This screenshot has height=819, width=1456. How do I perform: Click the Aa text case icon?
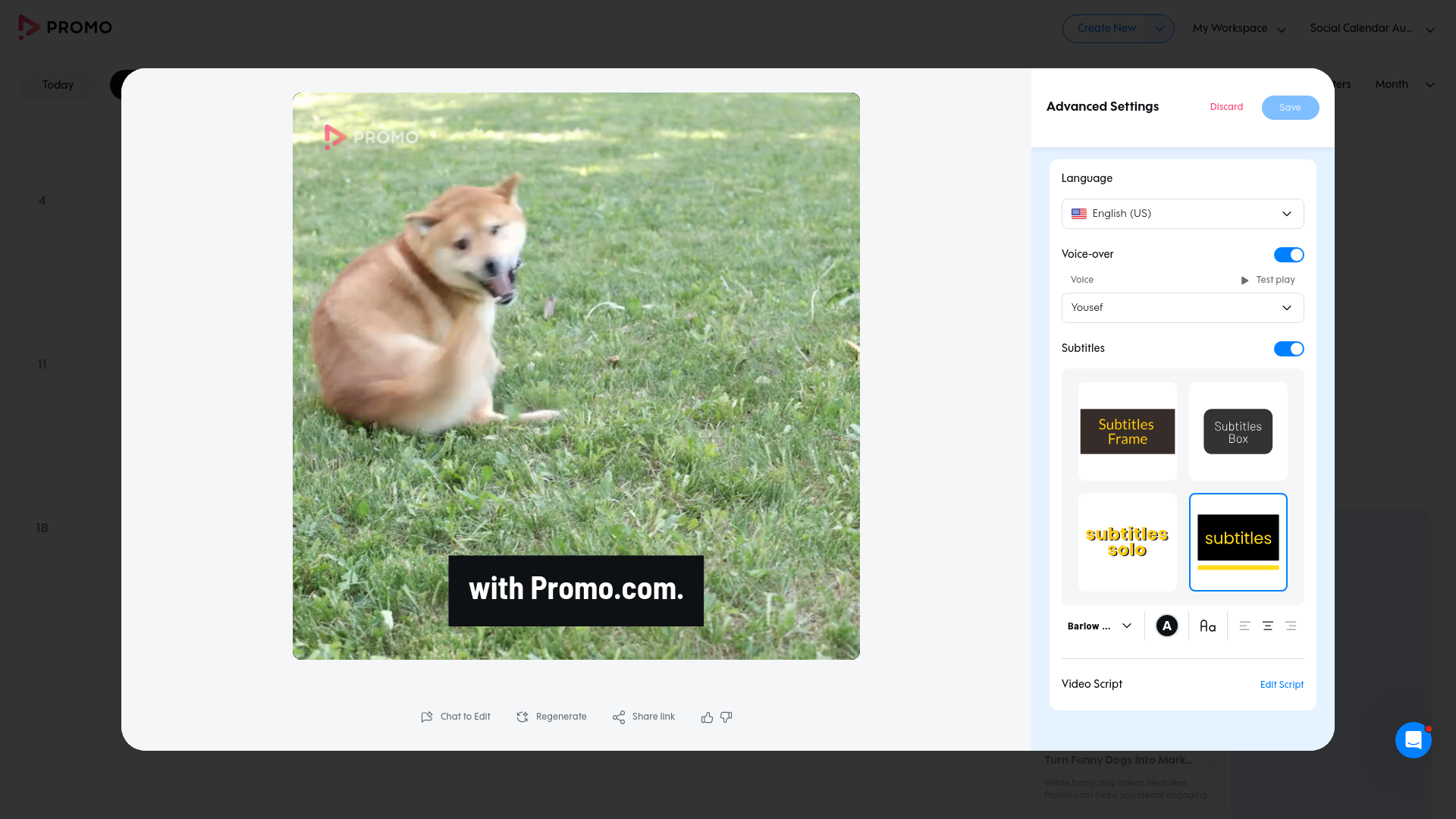[1208, 626]
